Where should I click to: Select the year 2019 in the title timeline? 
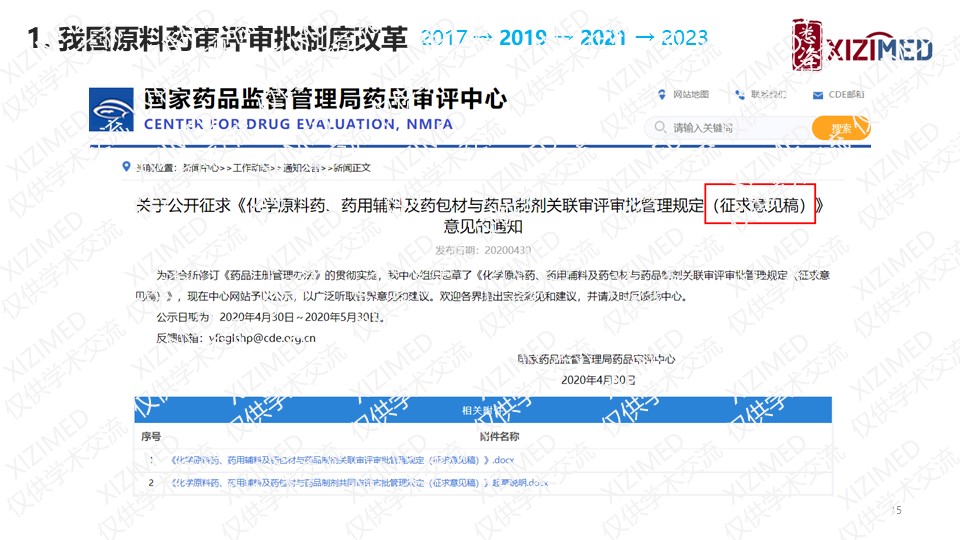[x=522, y=39]
